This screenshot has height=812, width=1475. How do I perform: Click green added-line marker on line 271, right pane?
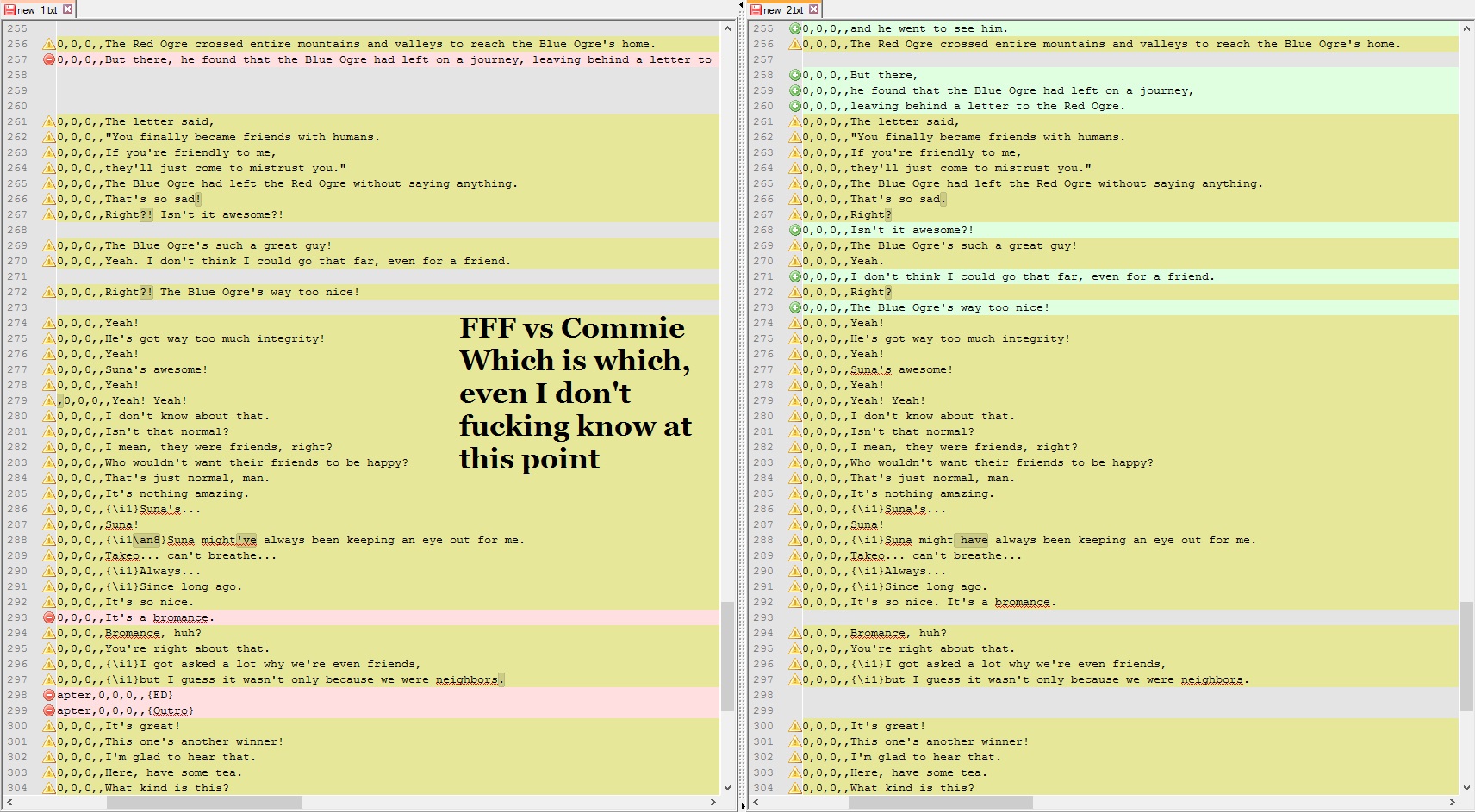[x=795, y=276]
